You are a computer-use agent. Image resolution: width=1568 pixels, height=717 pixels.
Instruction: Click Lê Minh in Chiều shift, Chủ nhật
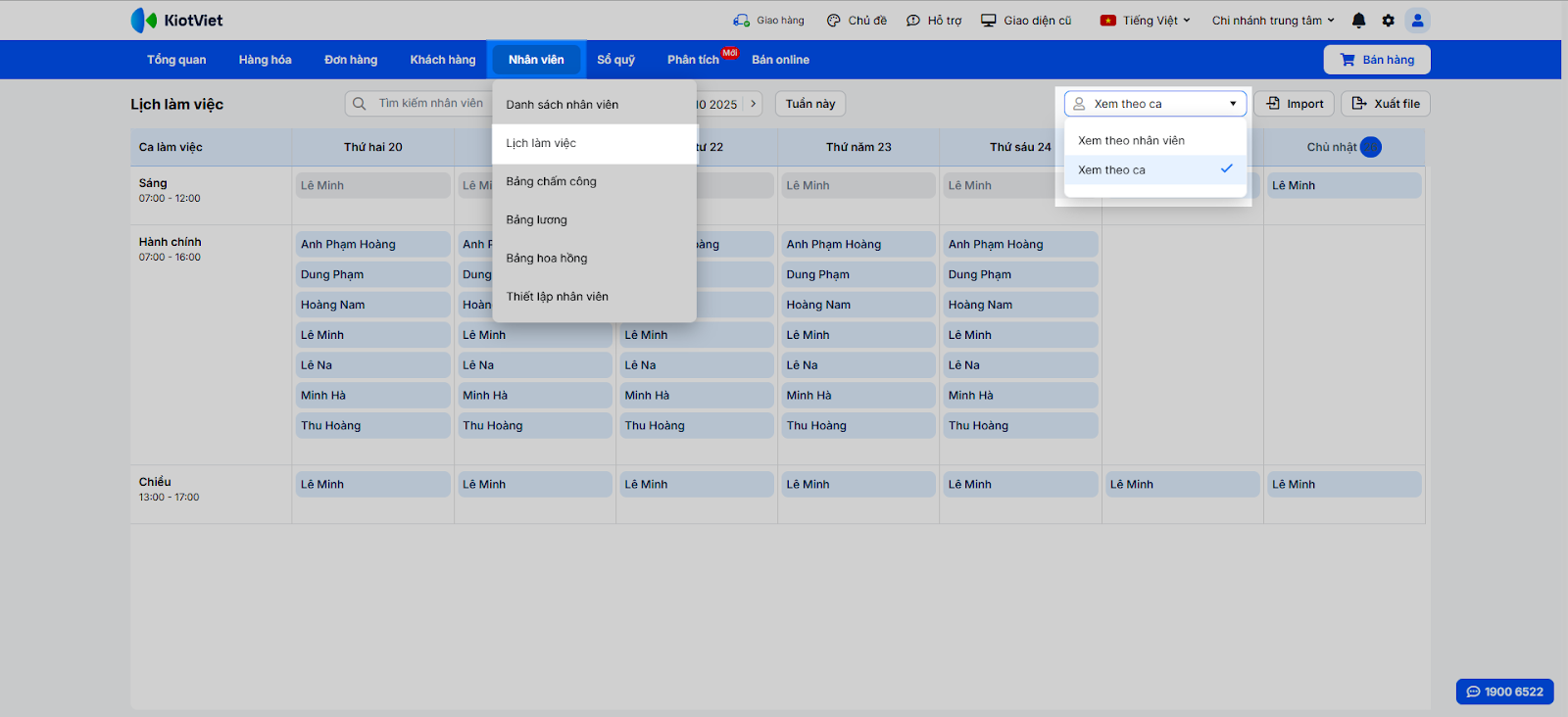(1344, 485)
